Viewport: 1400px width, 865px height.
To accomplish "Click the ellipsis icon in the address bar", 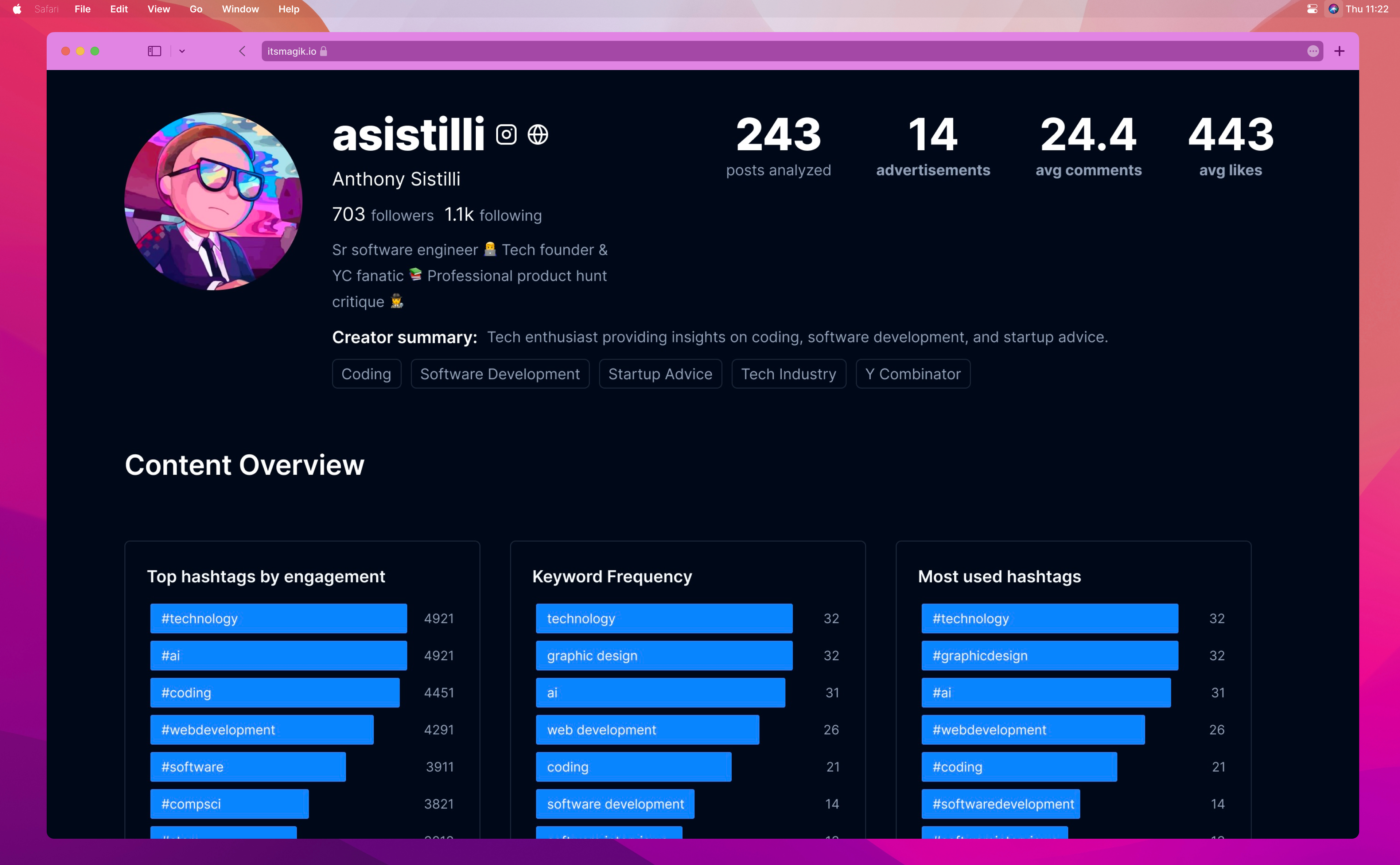I will tap(1312, 51).
